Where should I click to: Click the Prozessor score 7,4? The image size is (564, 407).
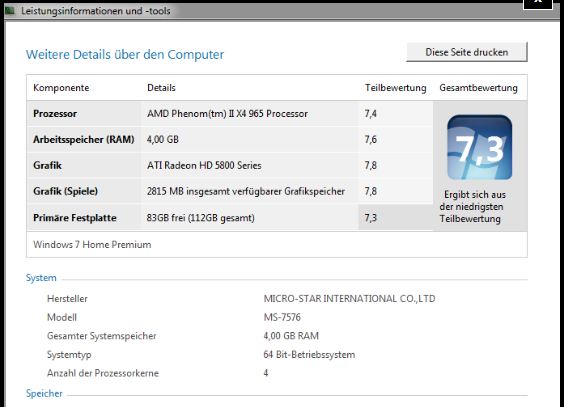(370, 114)
